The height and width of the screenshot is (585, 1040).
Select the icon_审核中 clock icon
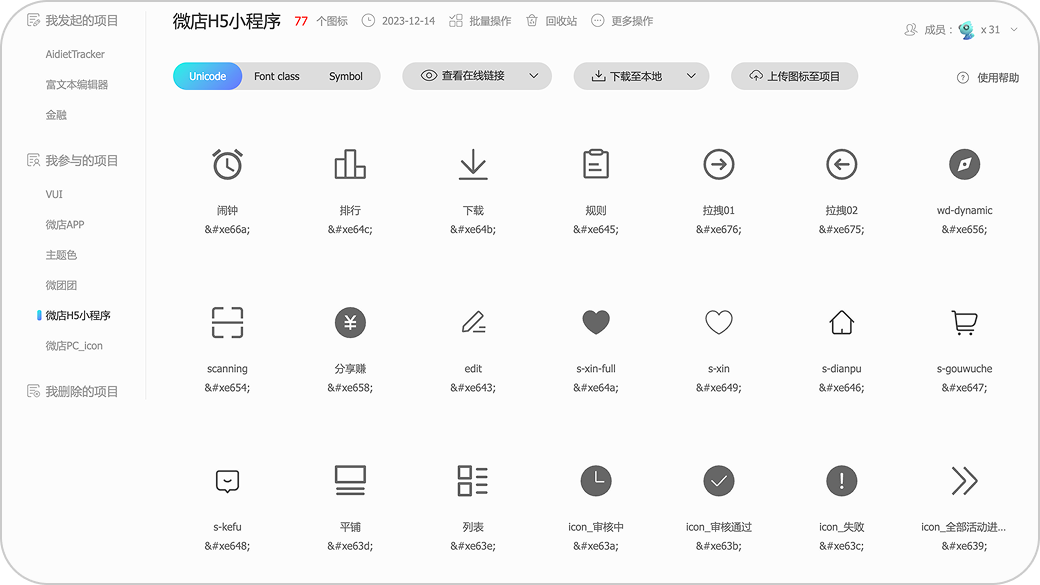pyautogui.click(x=596, y=481)
